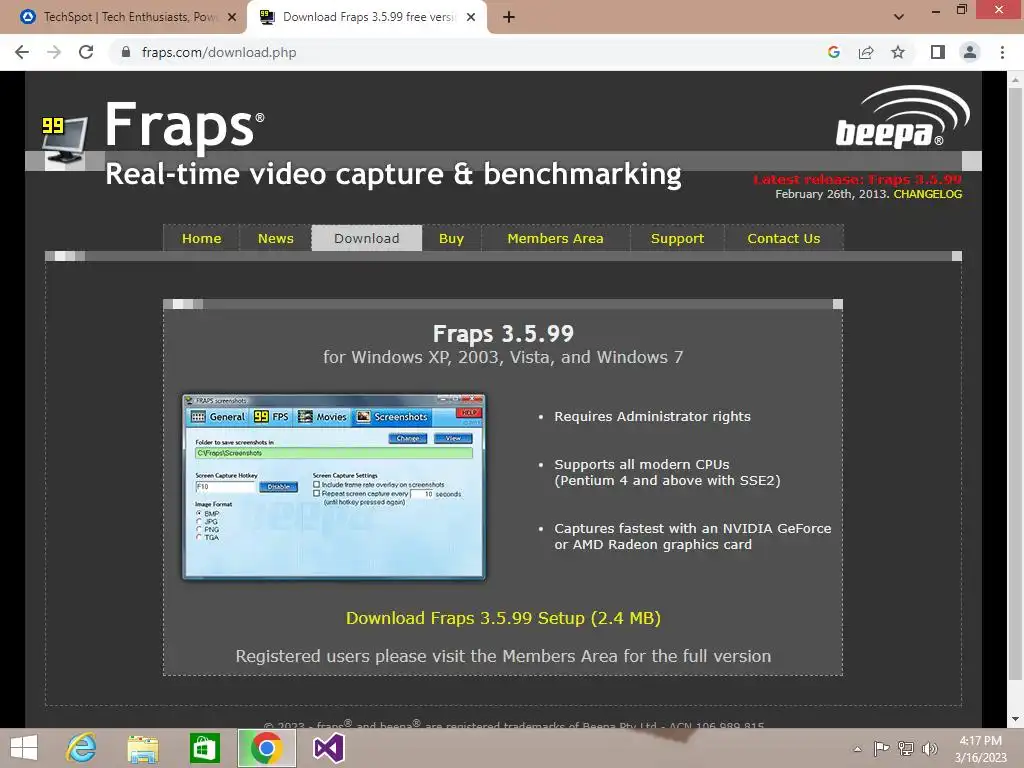1024x768 pixels.
Task: Click the padlock site info icon
Action: click(126, 52)
